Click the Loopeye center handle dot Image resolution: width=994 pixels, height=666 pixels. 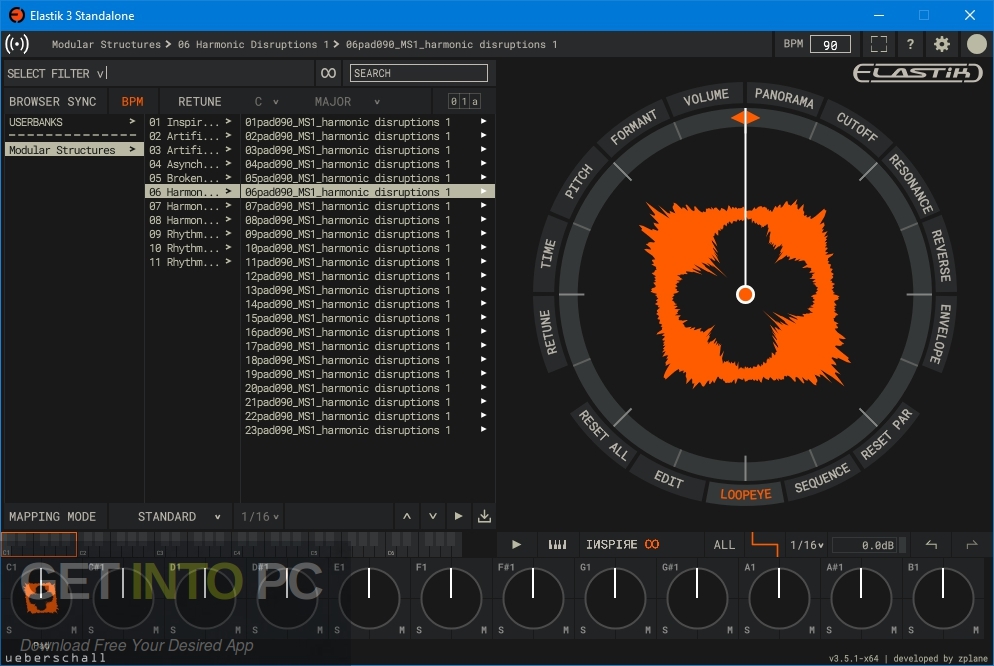pyautogui.click(x=746, y=295)
